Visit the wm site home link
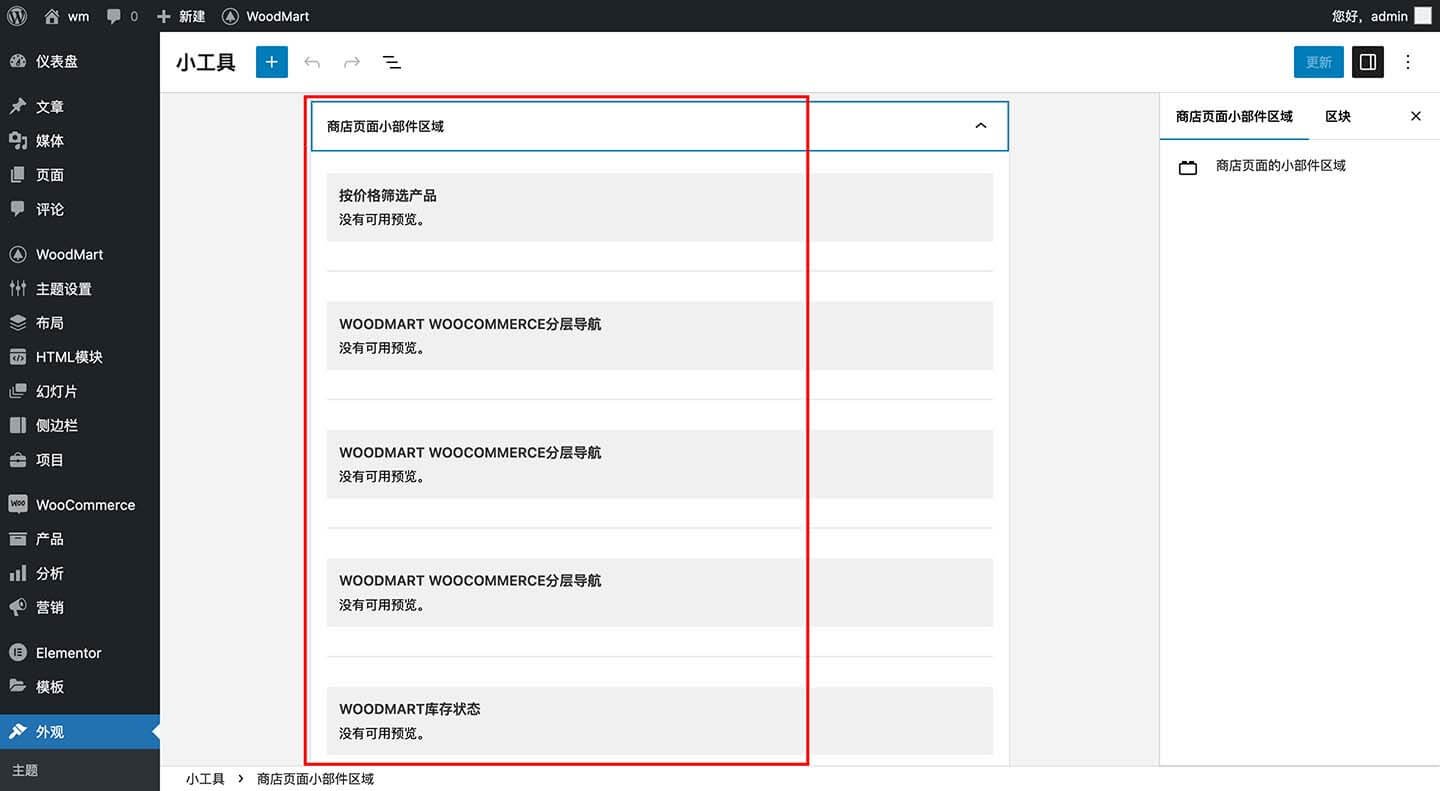Viewport: 1440px width, 791px height. (x=67, y=16)
